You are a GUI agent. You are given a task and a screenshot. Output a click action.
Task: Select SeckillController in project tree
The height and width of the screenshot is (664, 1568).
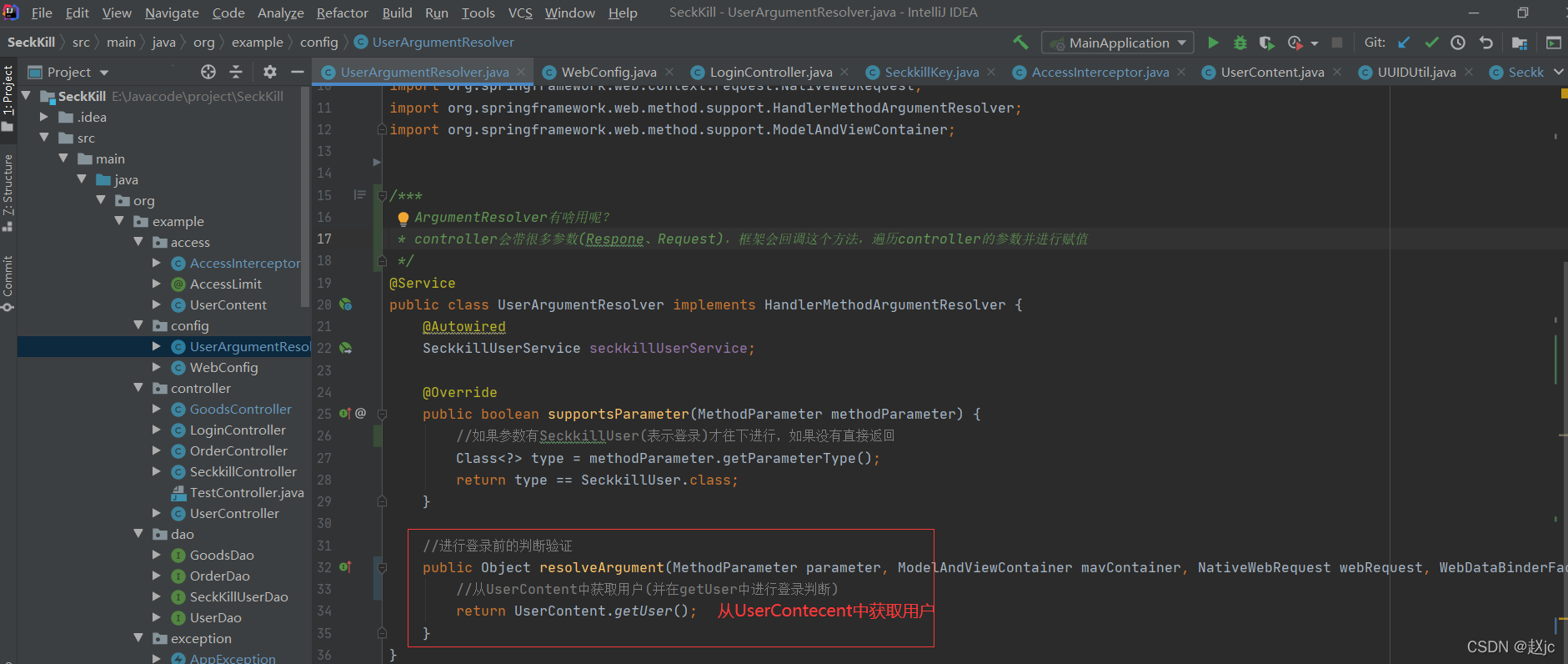pos(243,471)
